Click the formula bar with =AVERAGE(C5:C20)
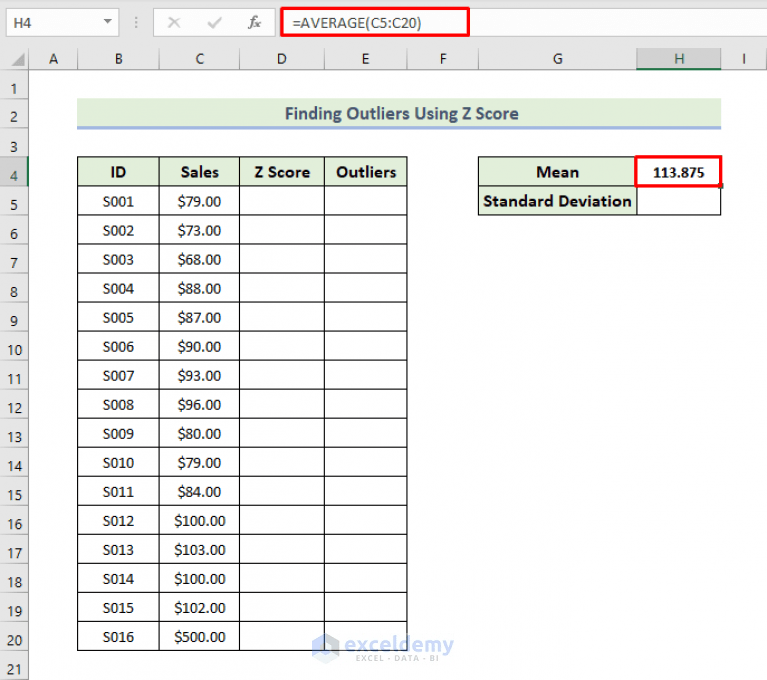This screenshot has height=680, width=767. (x=375, y=23)
